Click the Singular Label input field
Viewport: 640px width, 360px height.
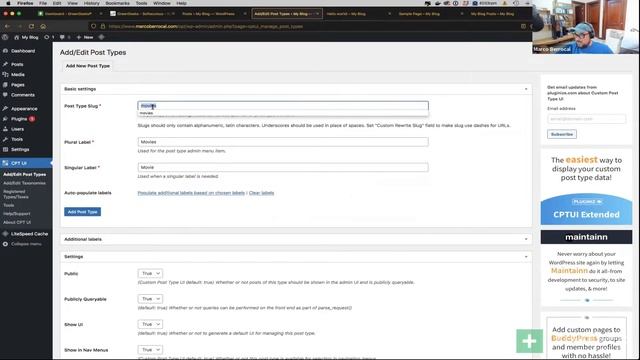tap(283, 167)
